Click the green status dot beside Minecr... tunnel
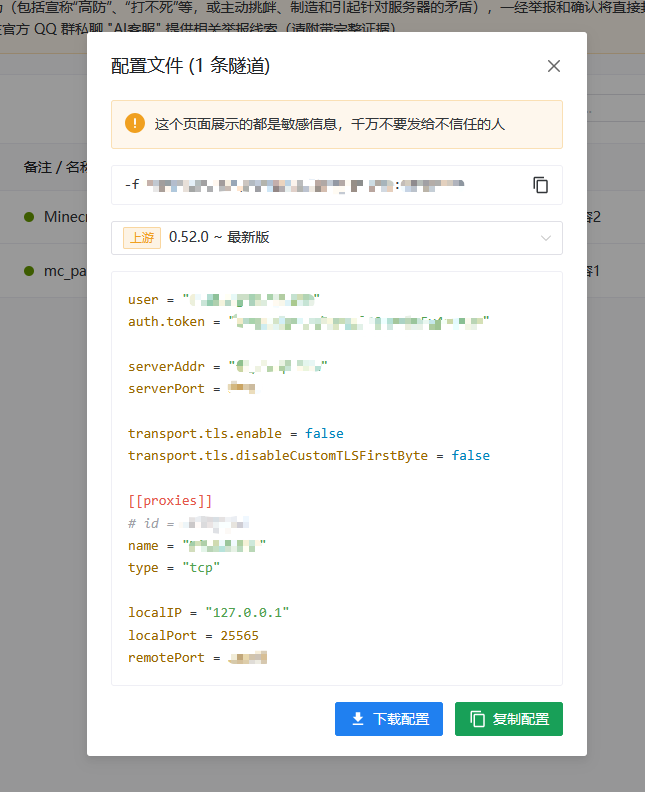This screenshot has width=645, height=792. click(29, 217)
